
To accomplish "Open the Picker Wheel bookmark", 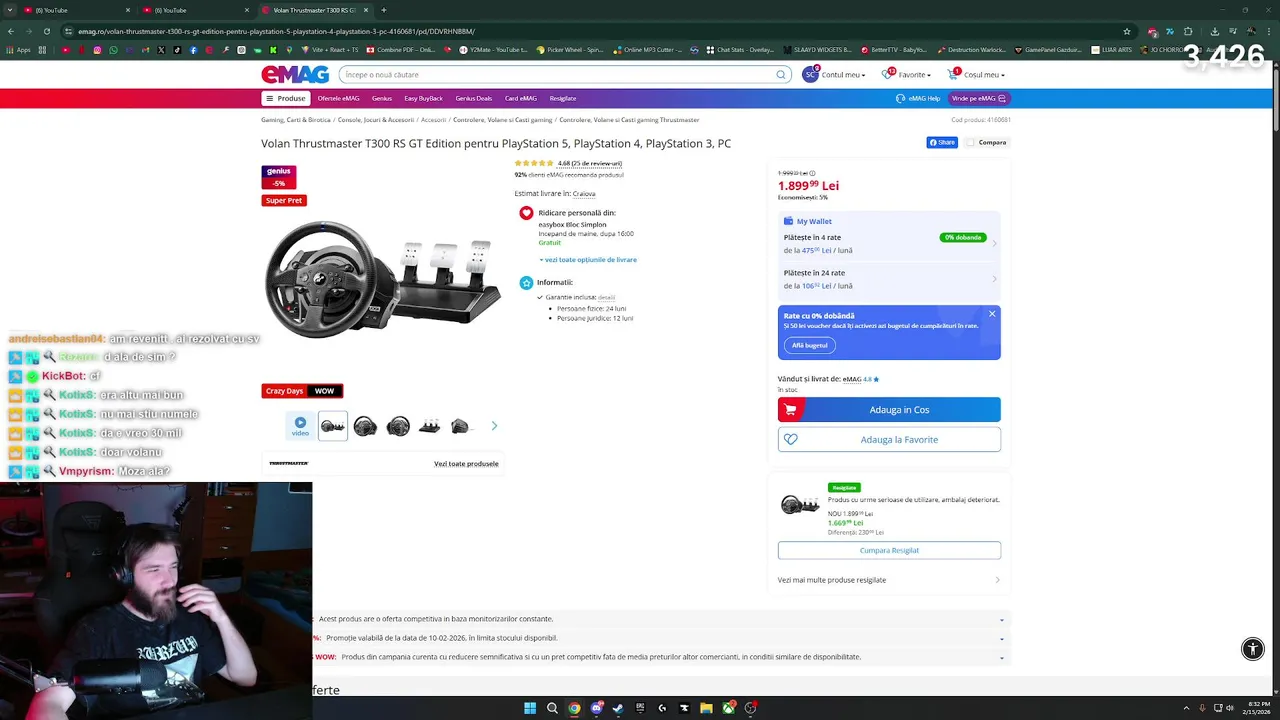I will pyautogui.click(x=570, y=50).
